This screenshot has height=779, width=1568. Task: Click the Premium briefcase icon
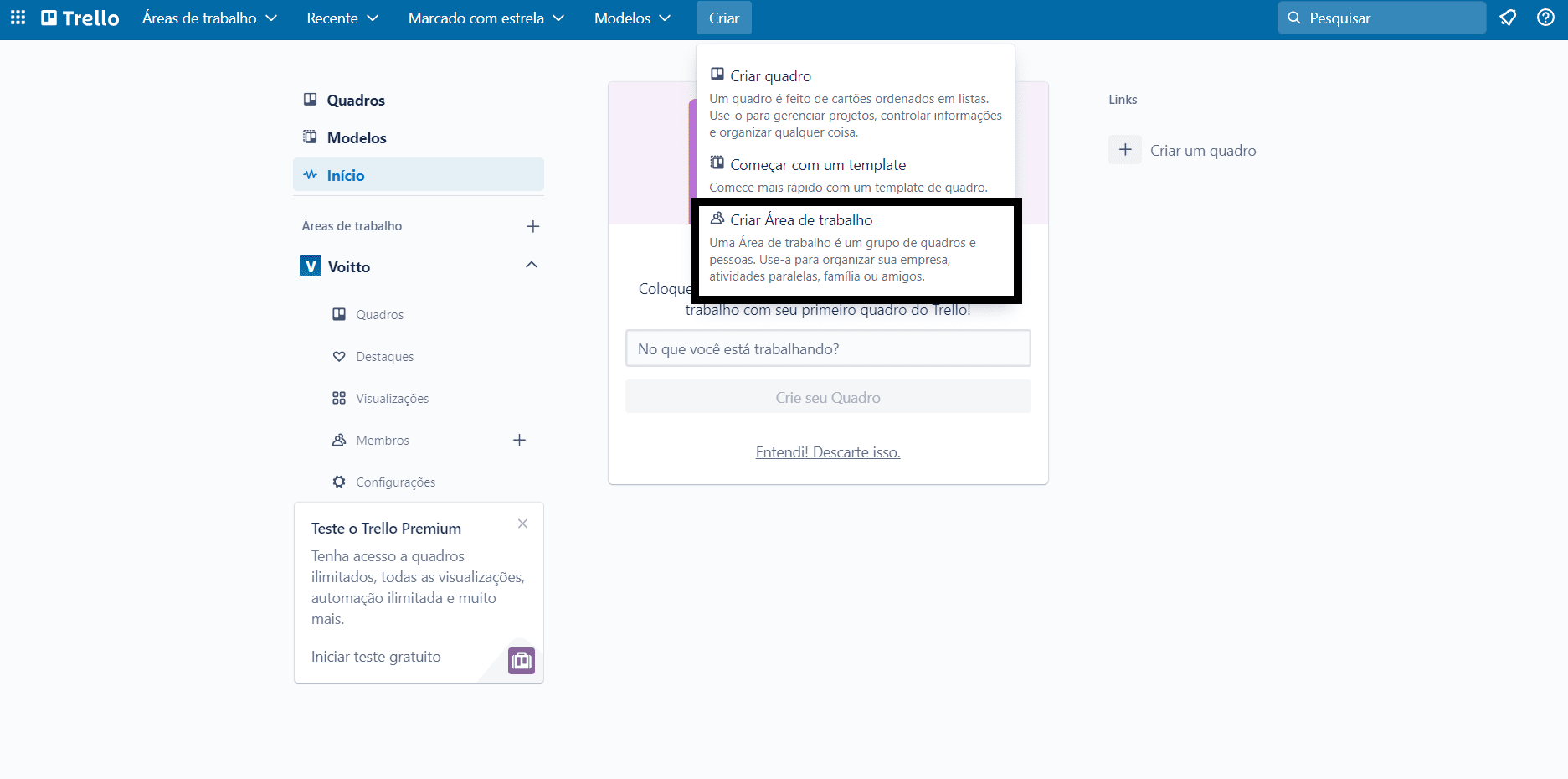pyautogui.click(x=521, y=661)
